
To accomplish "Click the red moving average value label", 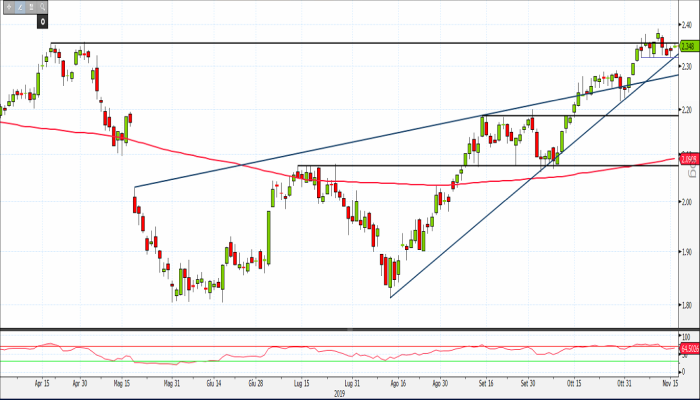I will point(687,158).
